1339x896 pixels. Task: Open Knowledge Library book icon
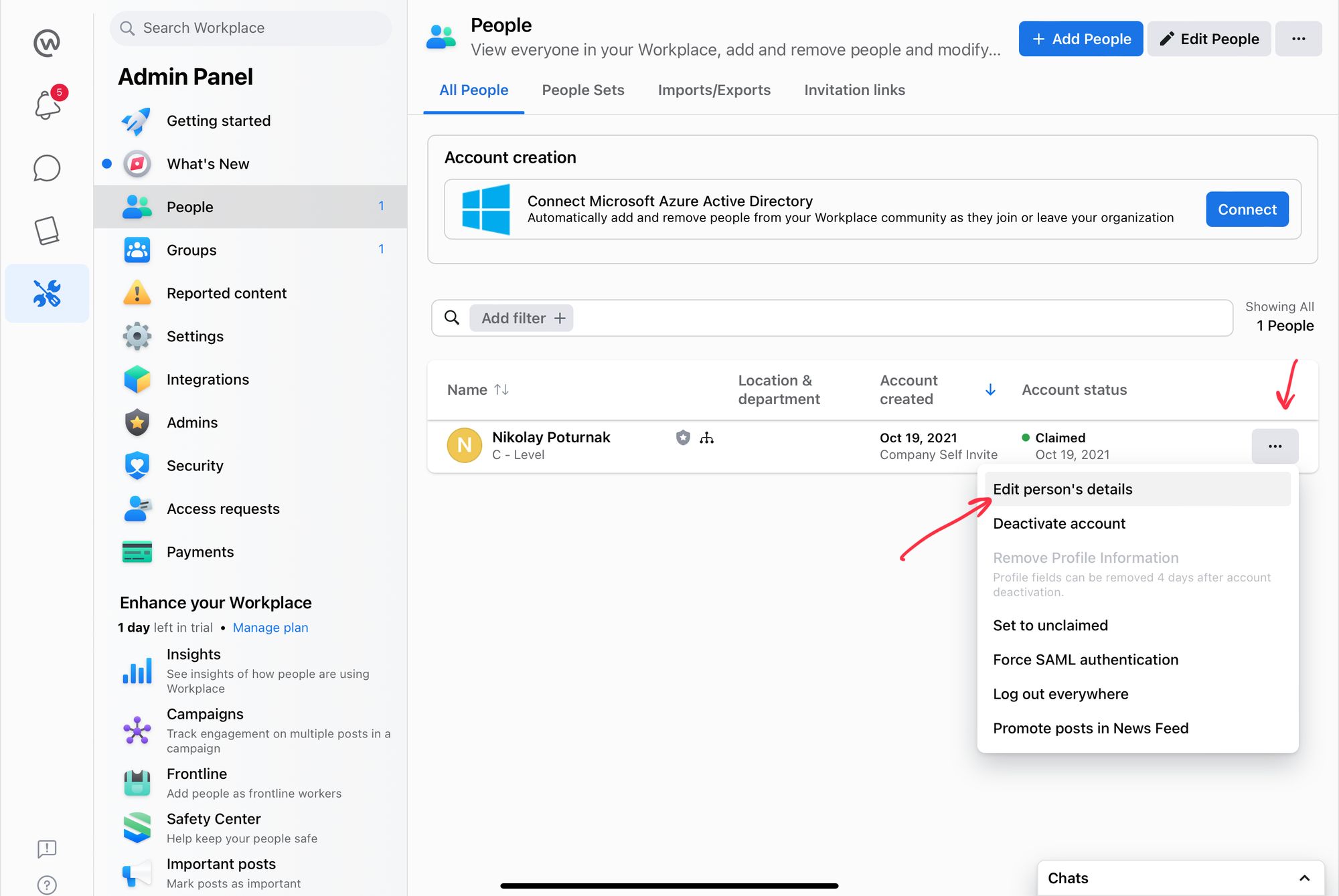pyautogui.click(x=47, y=230)
